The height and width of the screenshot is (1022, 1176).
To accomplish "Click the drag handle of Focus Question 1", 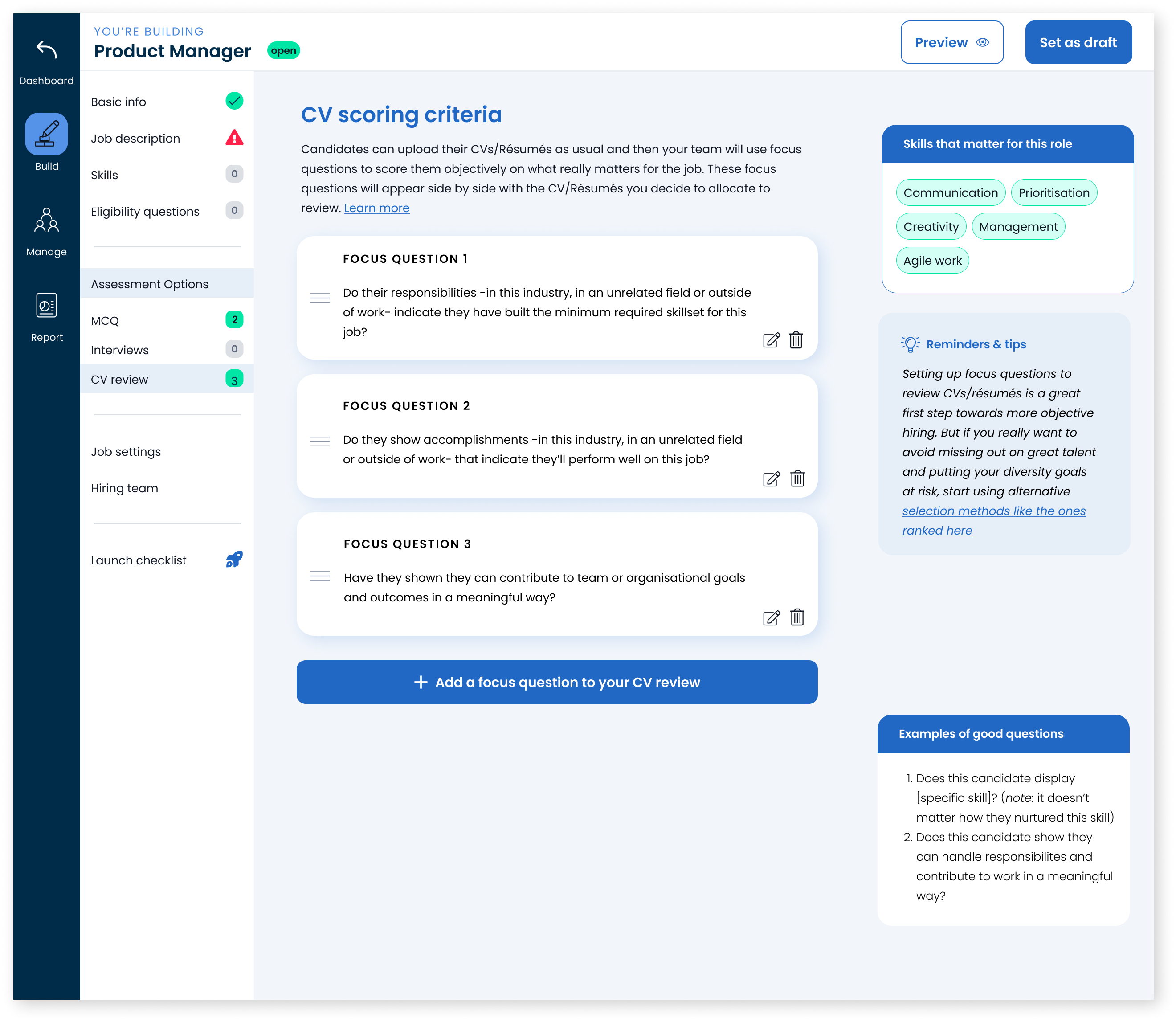I will coord(319,298).
